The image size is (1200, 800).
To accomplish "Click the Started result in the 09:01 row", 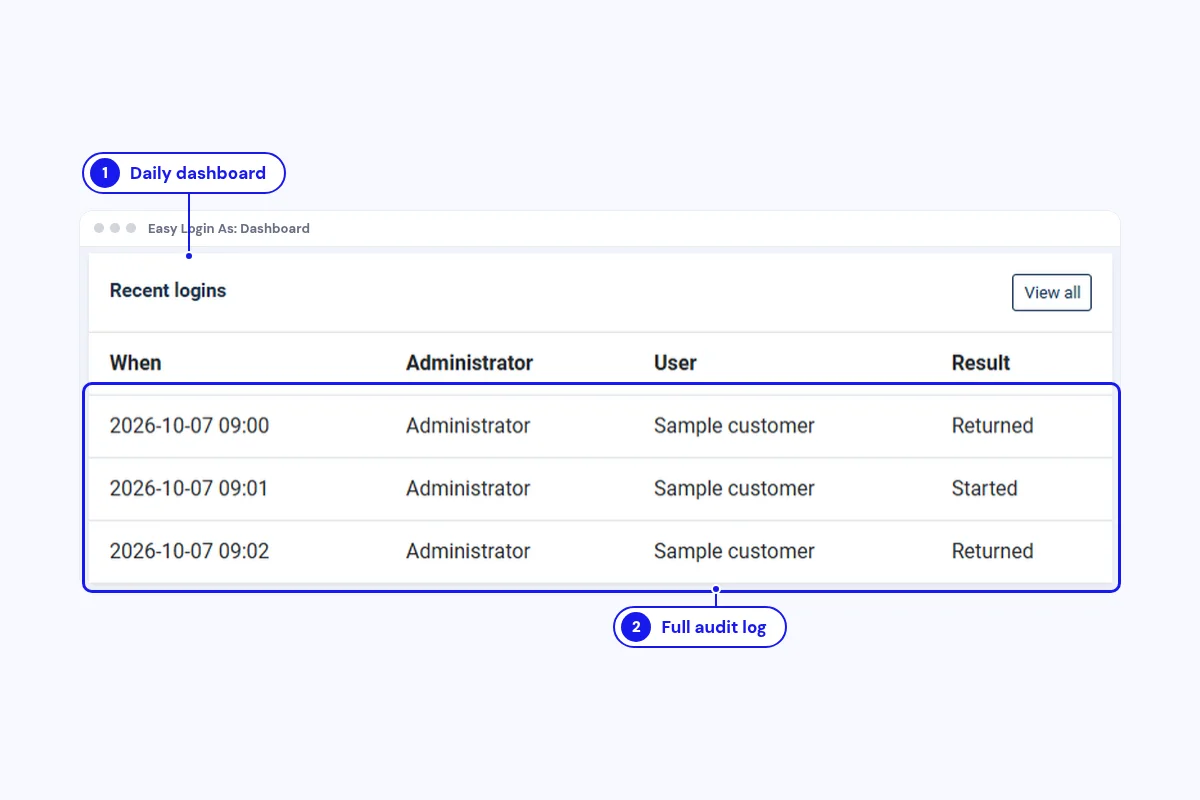I will 984,489.
